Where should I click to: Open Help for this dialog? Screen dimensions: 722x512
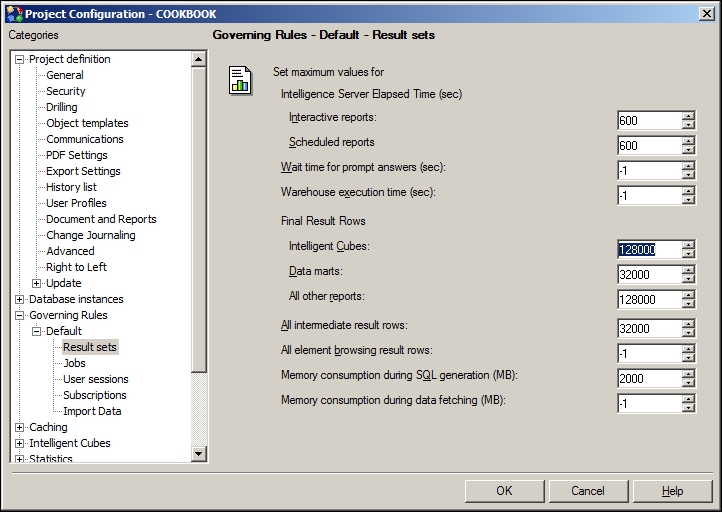tap(672, 491)
